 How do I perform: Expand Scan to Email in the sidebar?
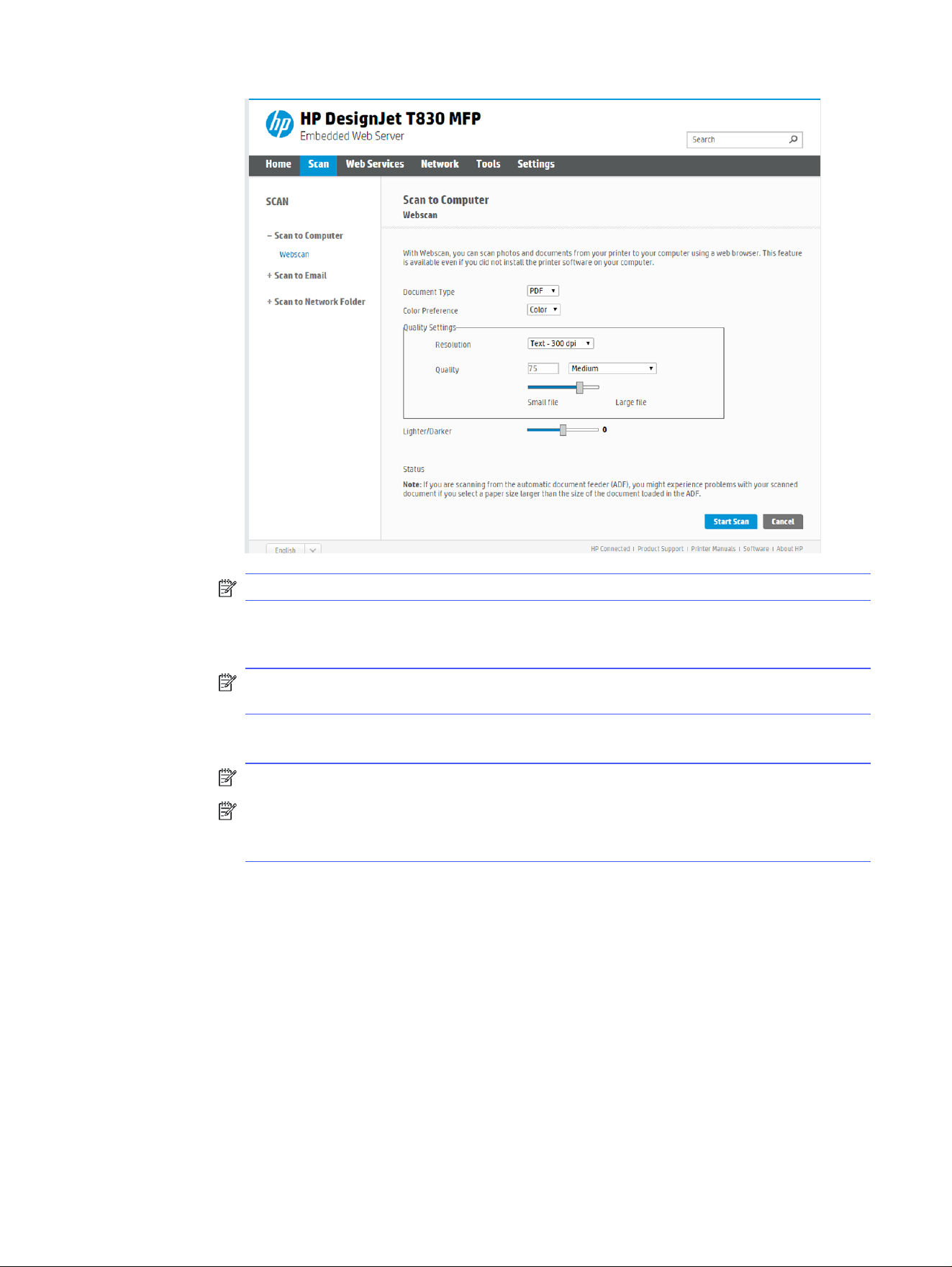coord(296,276)
